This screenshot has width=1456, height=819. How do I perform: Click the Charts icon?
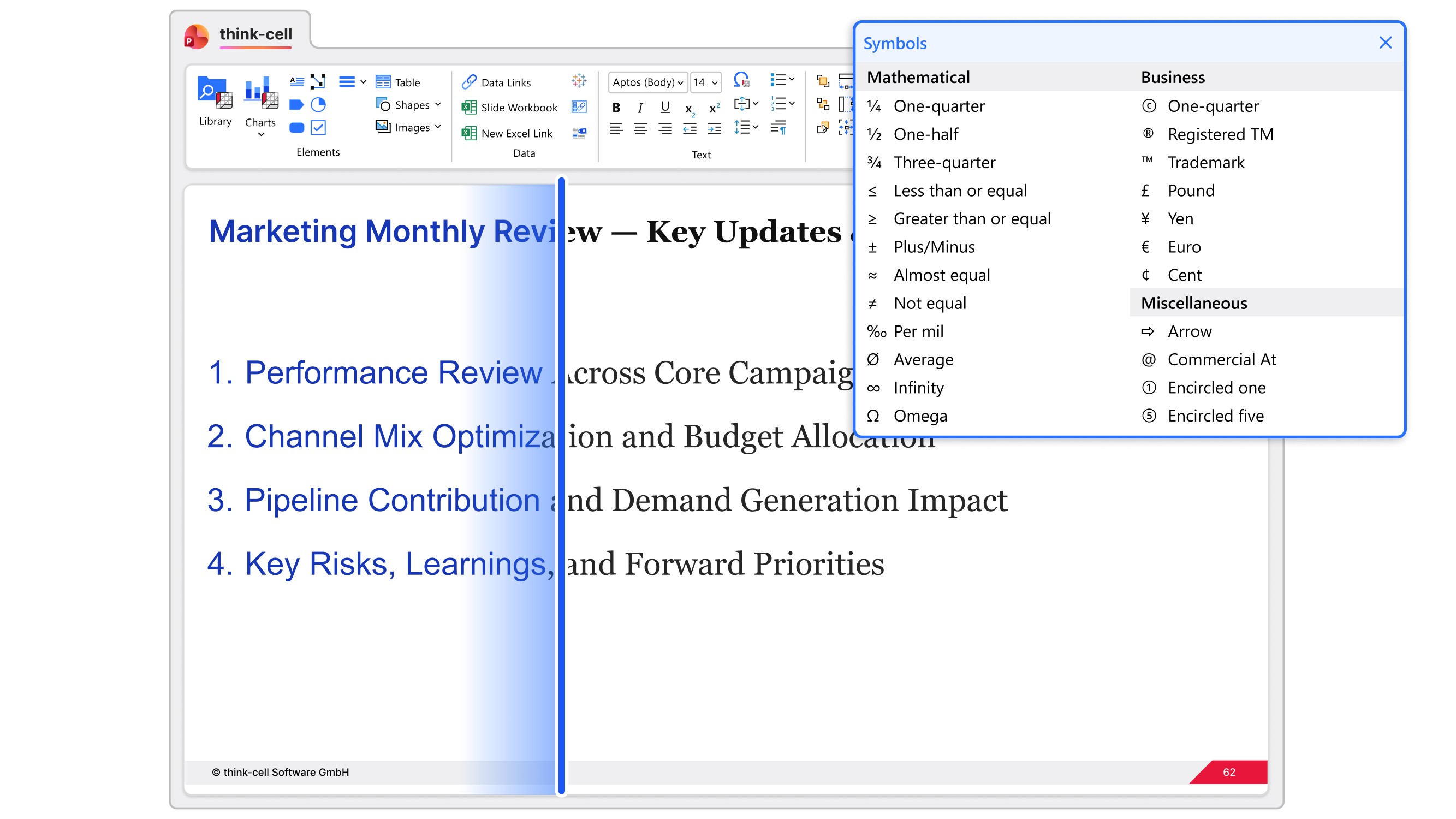[260, 100]
